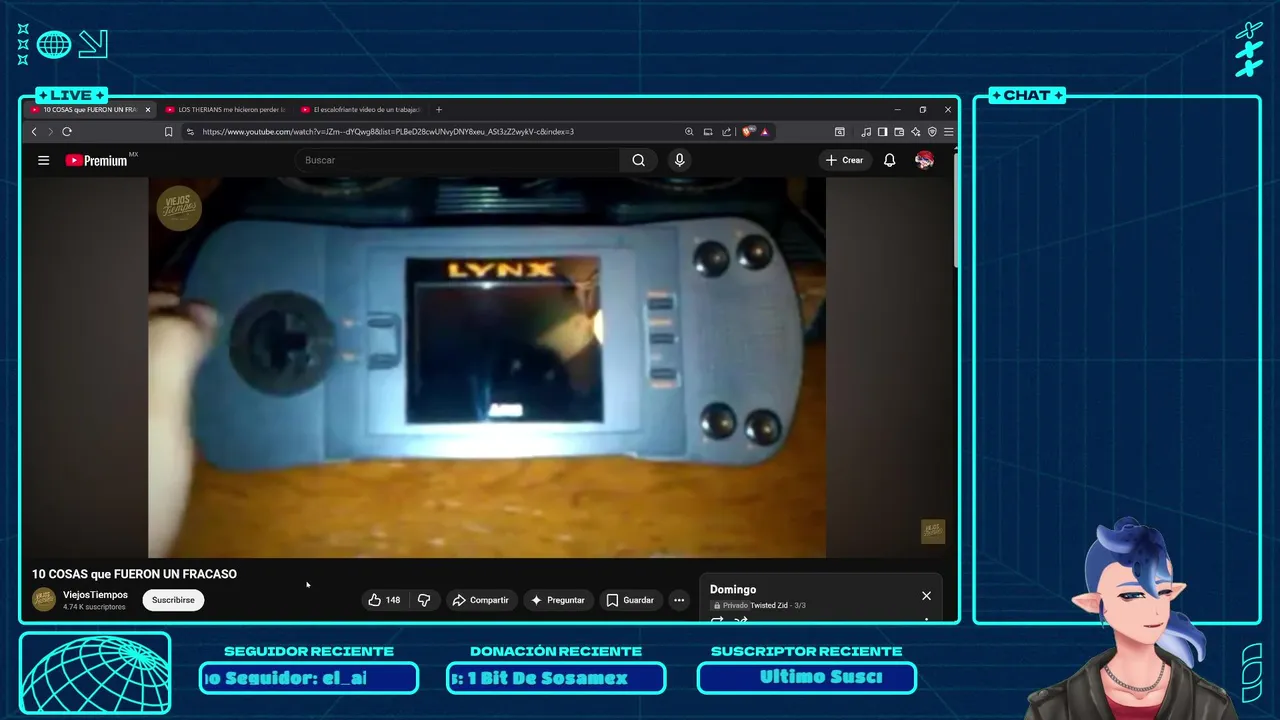Open the browser main menu
This screenshot has height=720, width=1280.
tap(948, 131)
